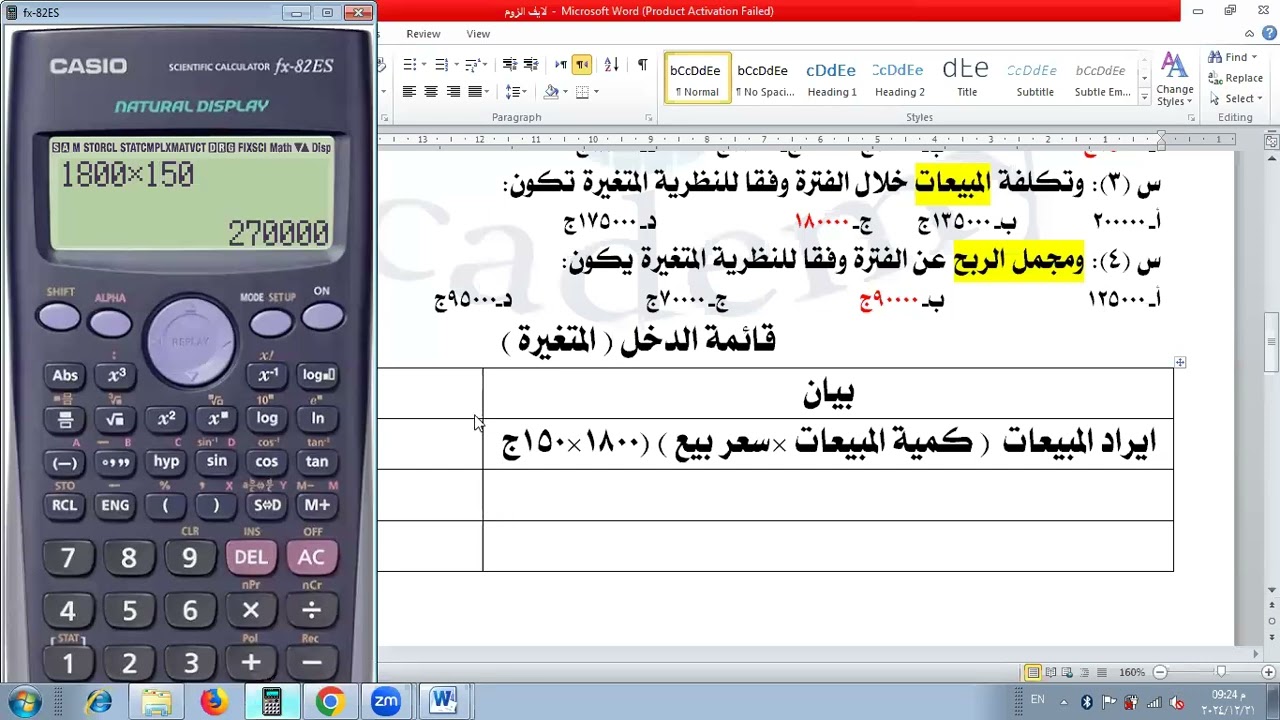Click the zoom out minus button
The height and width of the screenshot is (720, 1280).
click(1160, 673)
